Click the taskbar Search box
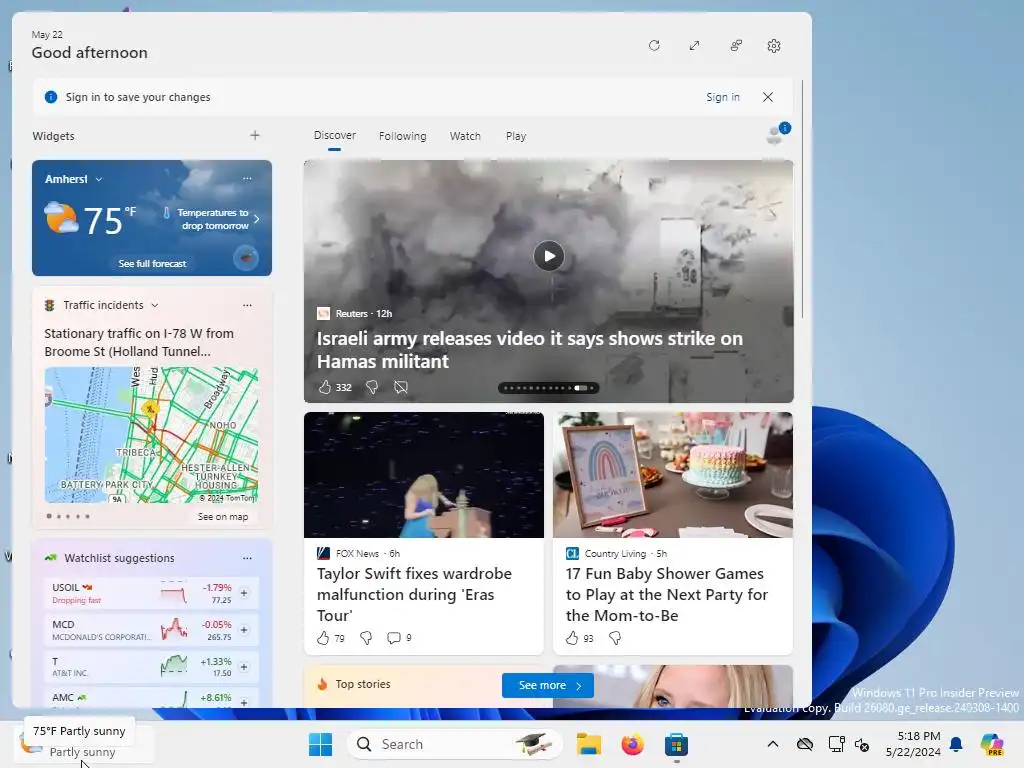Screen dimensions: 1024x768 [455, 744]
